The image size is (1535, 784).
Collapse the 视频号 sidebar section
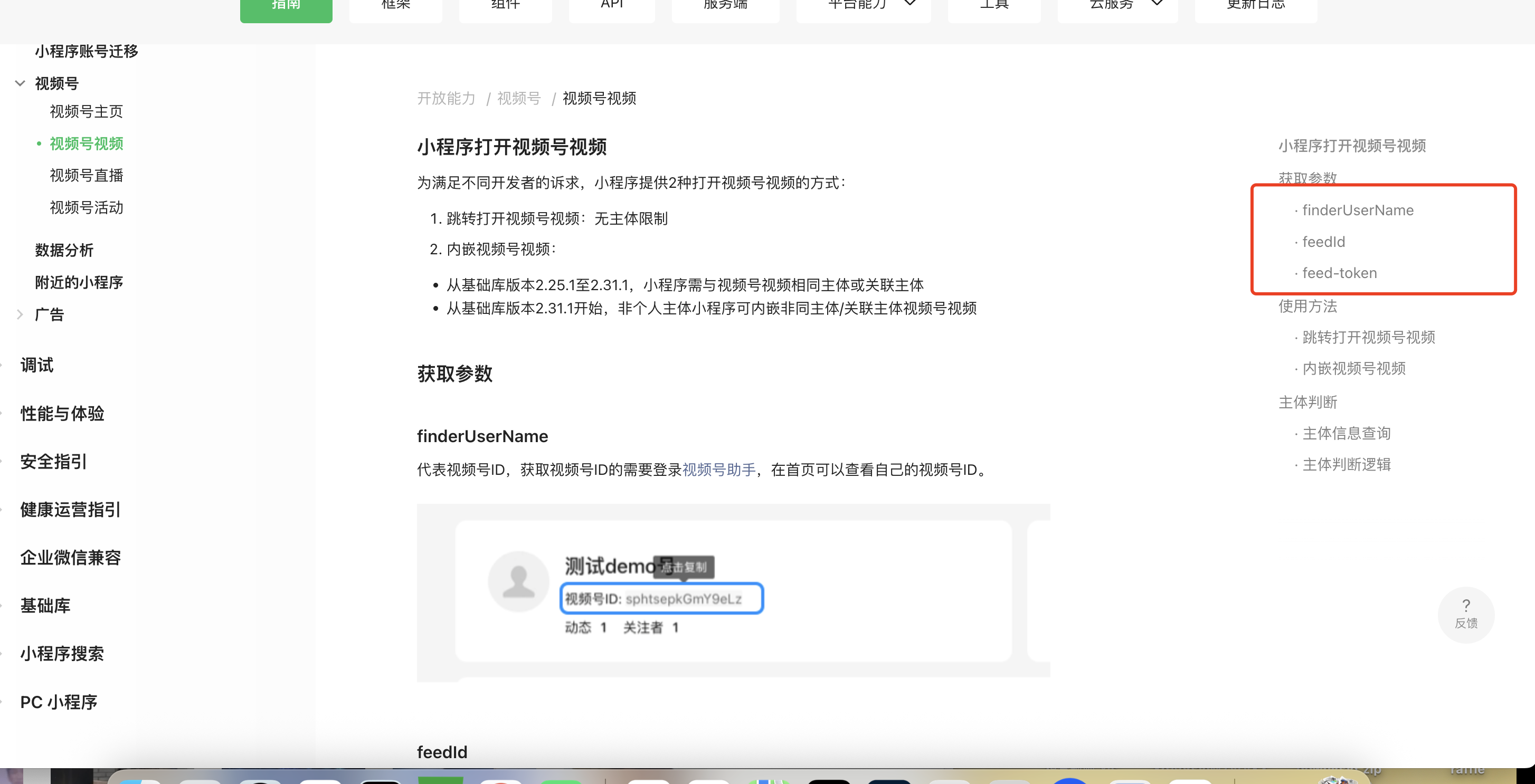20,83
